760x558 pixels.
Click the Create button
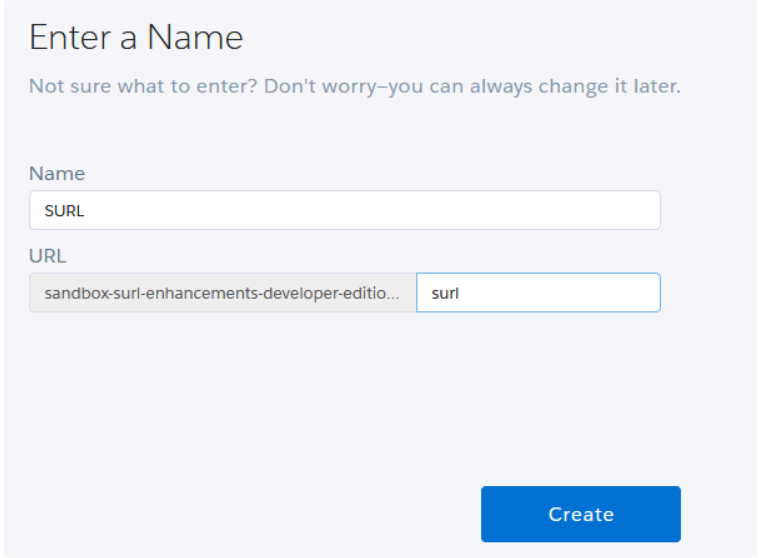tap(580, 514)
